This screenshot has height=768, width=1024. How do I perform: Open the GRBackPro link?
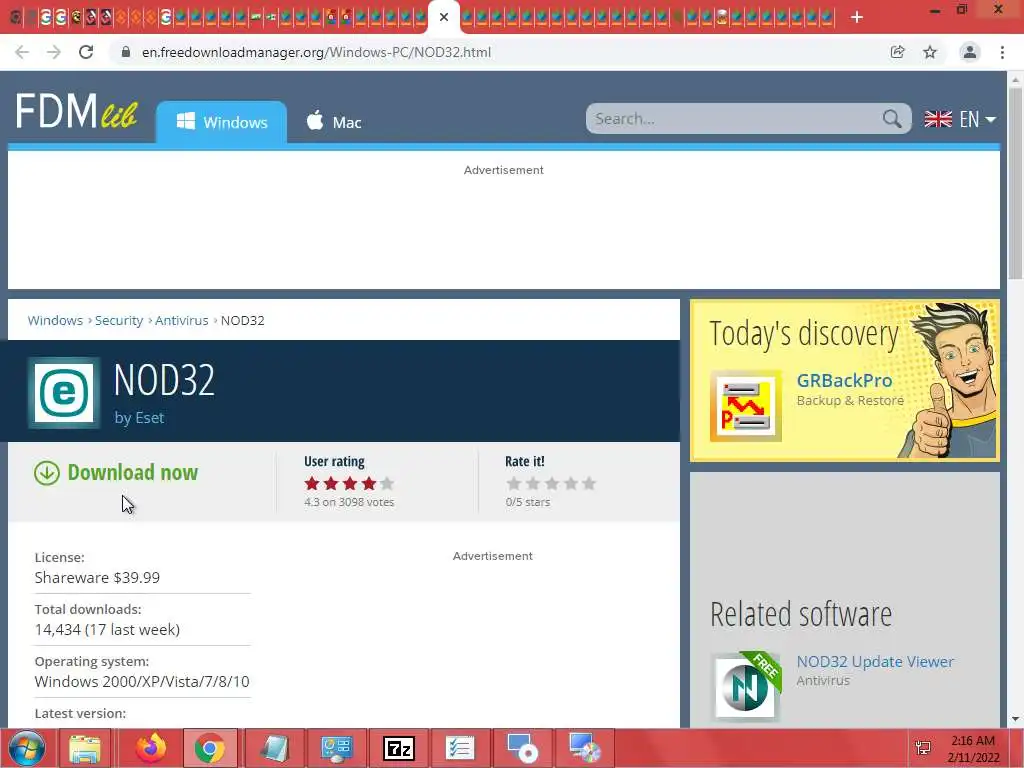tap(844, 380)
